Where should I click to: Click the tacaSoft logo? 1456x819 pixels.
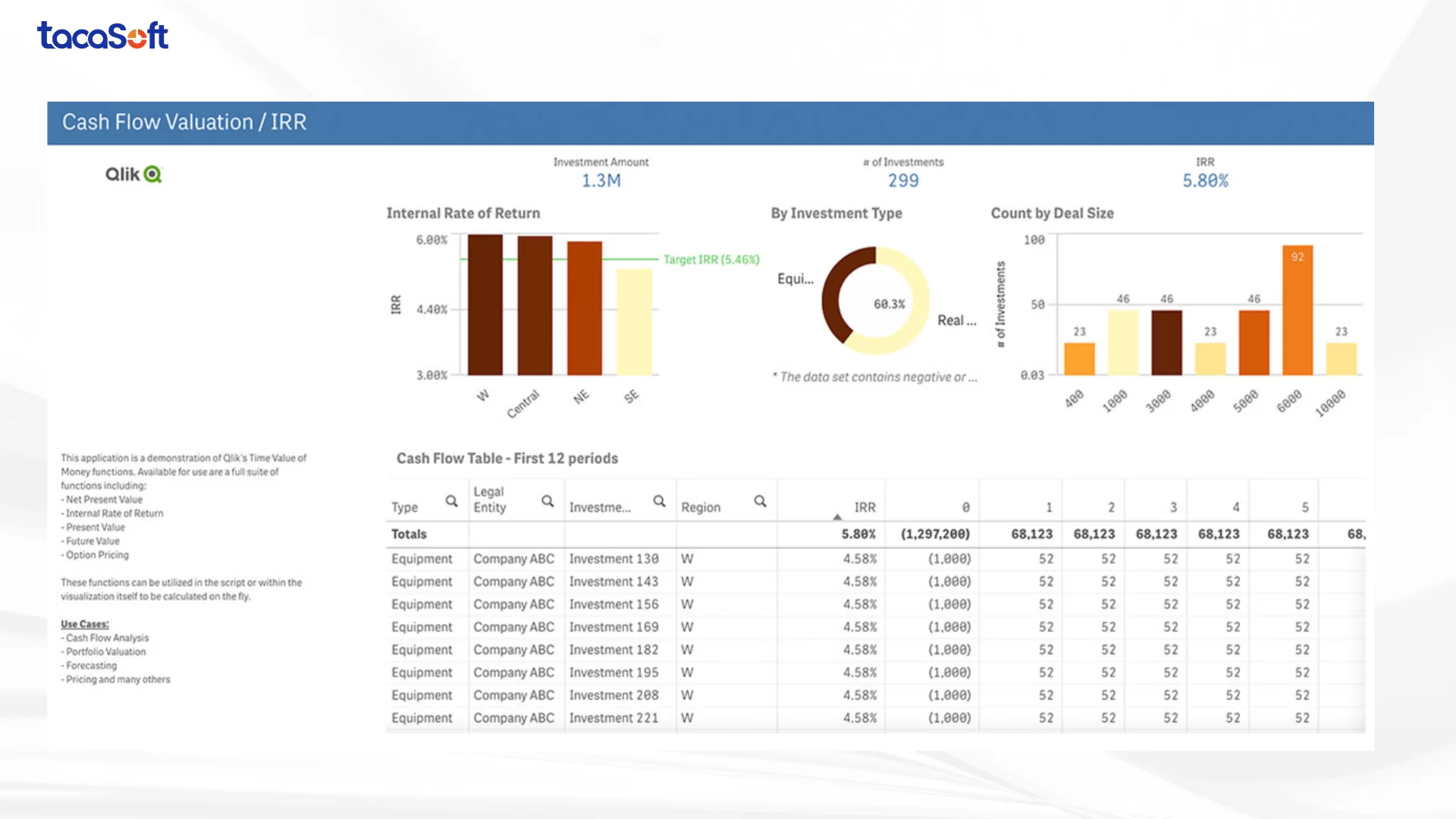[x=103, y=36]
